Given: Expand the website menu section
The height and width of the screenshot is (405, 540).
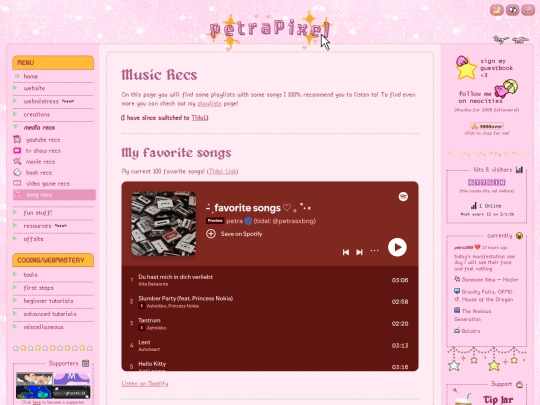Looking at the screenshot, I should coord(15,88).
